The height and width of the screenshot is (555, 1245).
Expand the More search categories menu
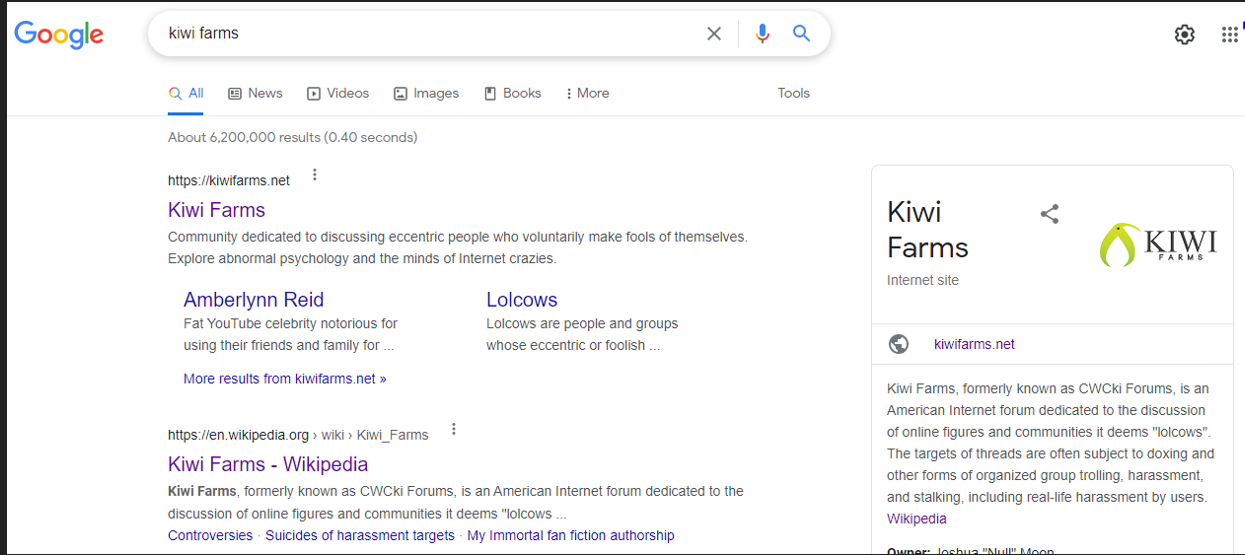coord(587,93)
